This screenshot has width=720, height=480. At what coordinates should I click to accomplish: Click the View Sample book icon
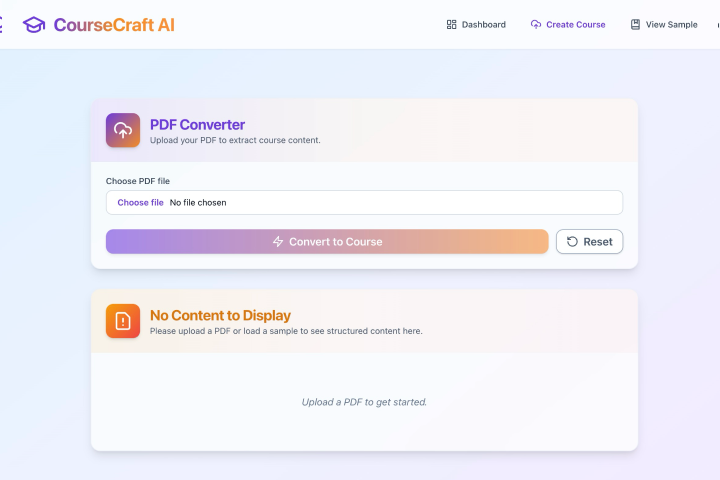pyautogui.click(x=635, y=24)
